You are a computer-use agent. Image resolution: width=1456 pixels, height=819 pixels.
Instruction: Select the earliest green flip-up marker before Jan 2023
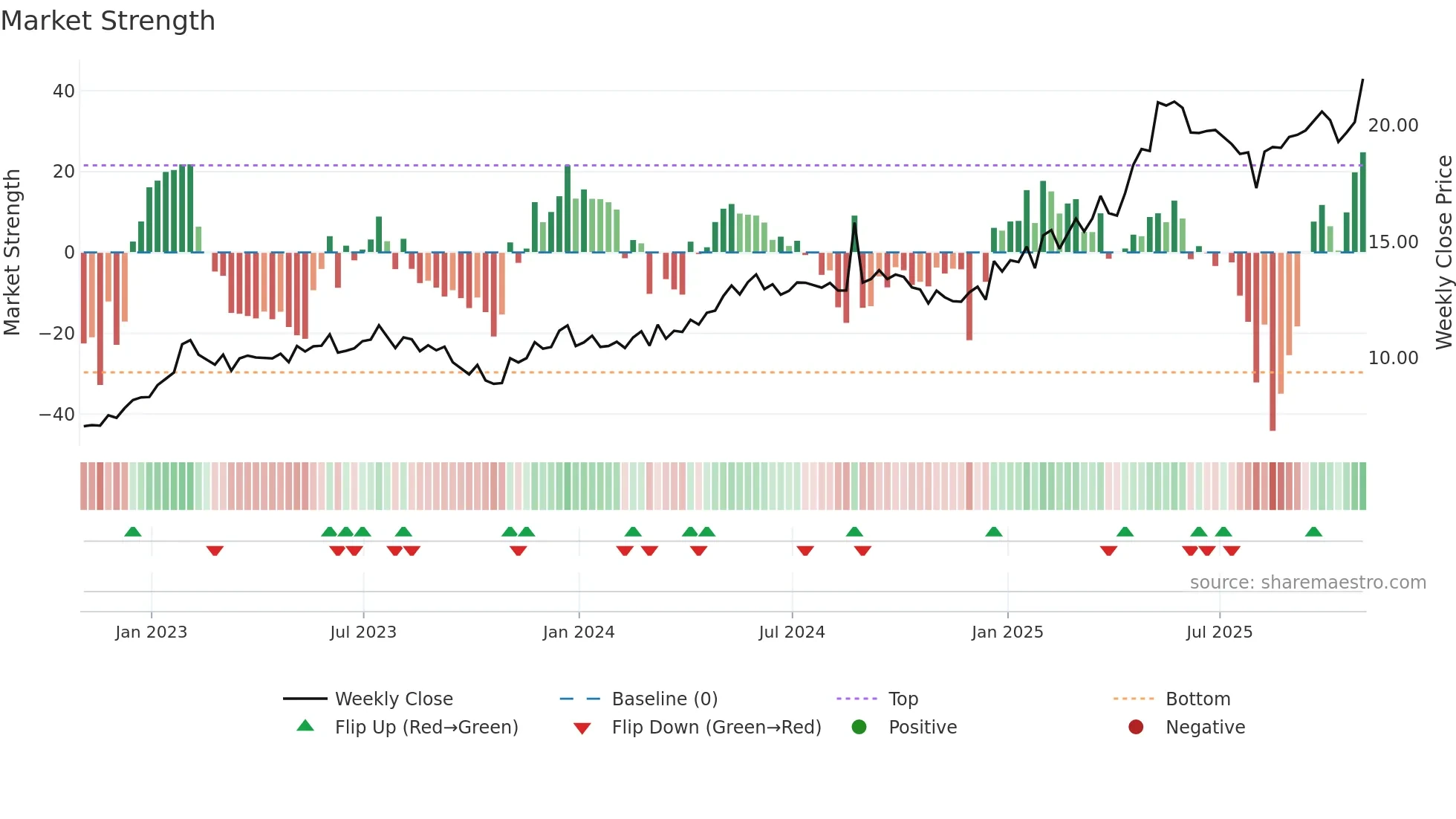pos(133,531)
